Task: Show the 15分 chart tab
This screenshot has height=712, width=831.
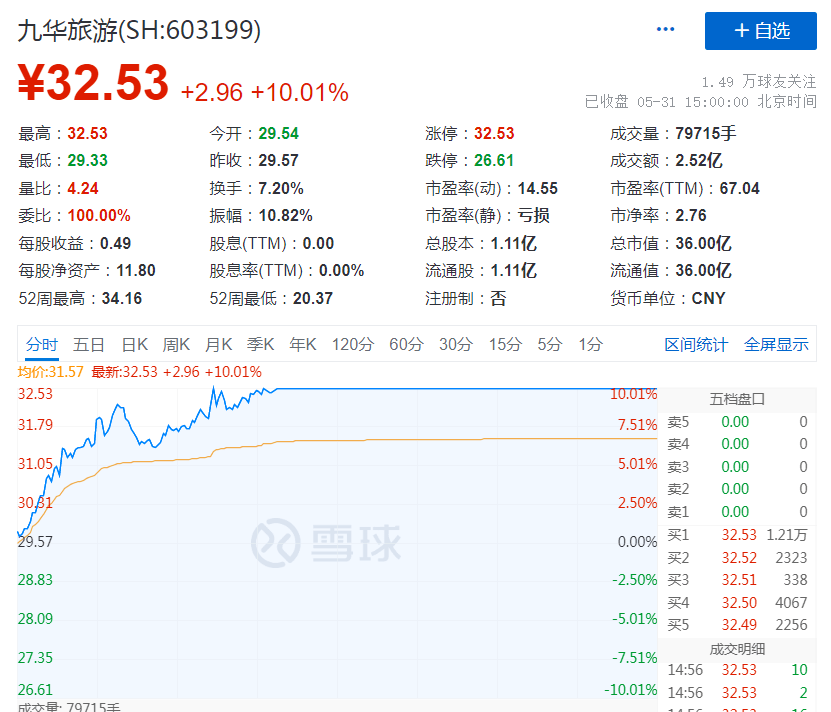Action: [505, 345]
